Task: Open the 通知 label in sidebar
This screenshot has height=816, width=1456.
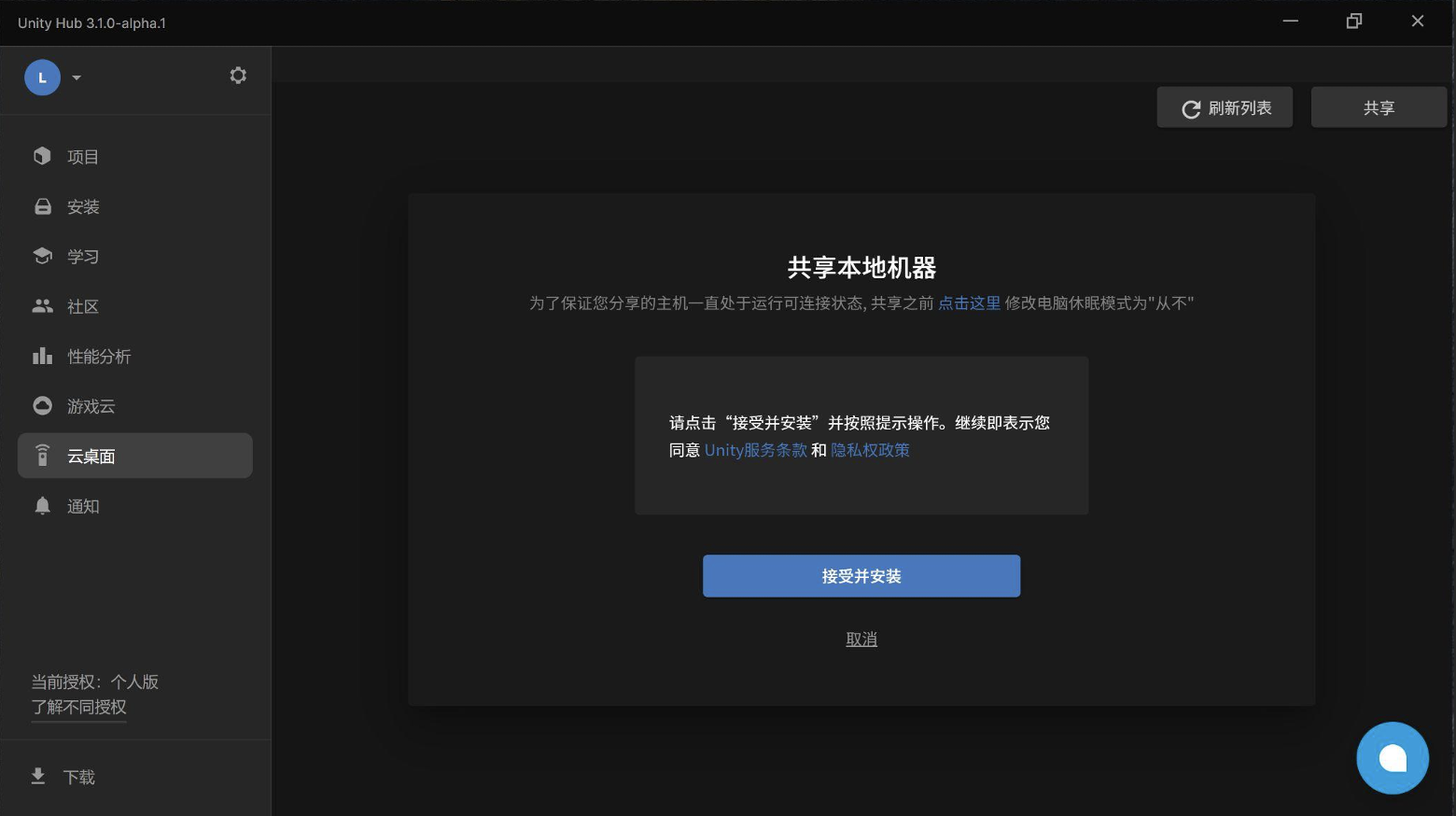Action: click(x=83, y=506)
